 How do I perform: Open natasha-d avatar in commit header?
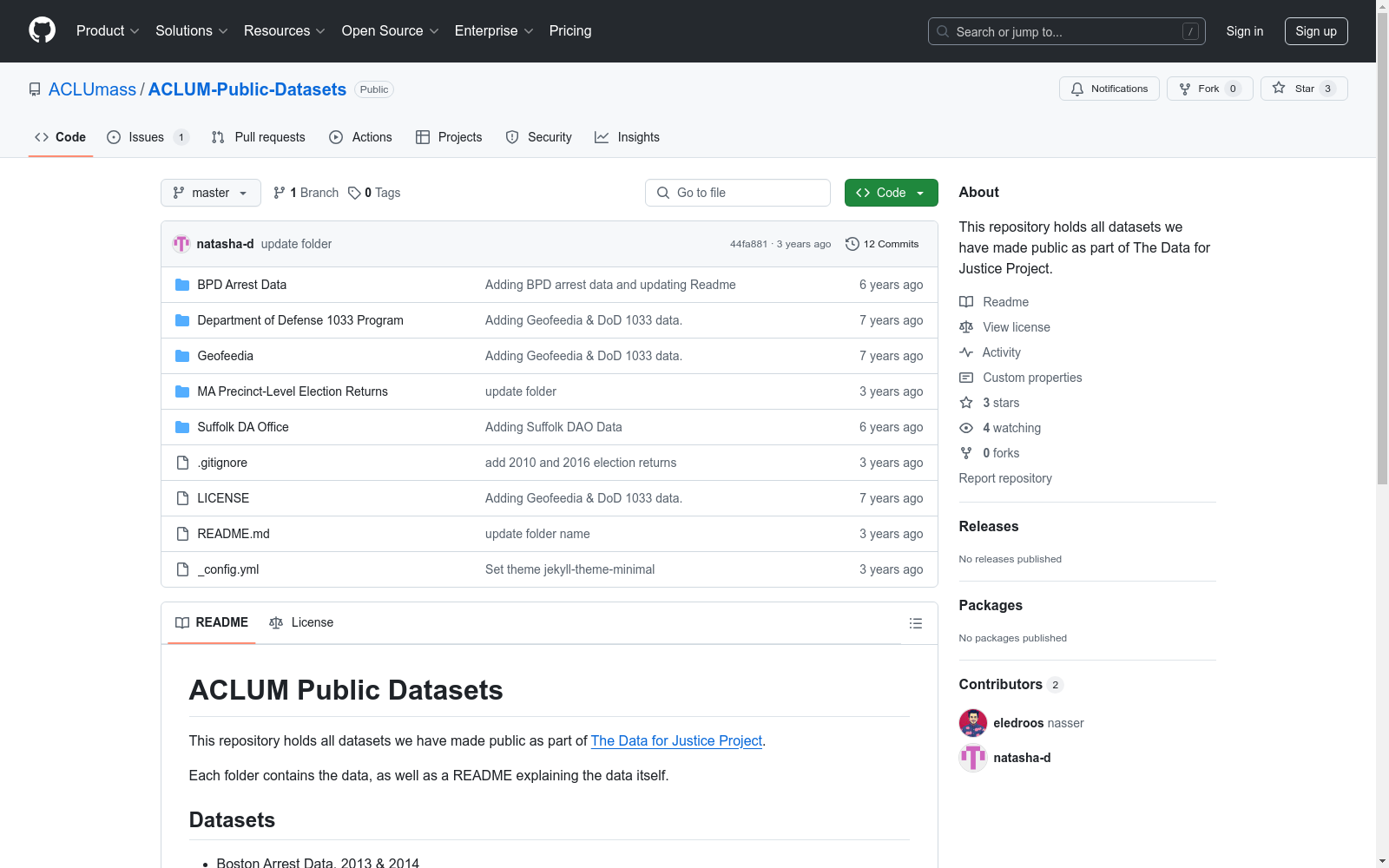pyautogui.click(x=181, y=244)
